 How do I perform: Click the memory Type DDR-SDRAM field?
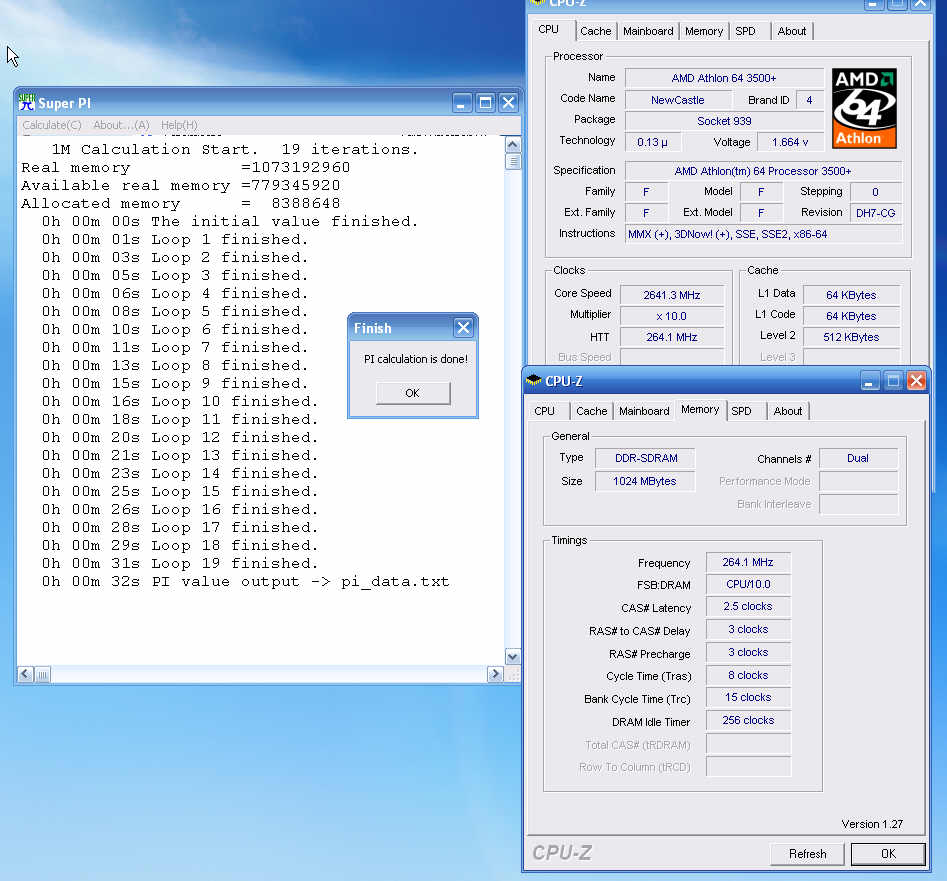(645, 458)
